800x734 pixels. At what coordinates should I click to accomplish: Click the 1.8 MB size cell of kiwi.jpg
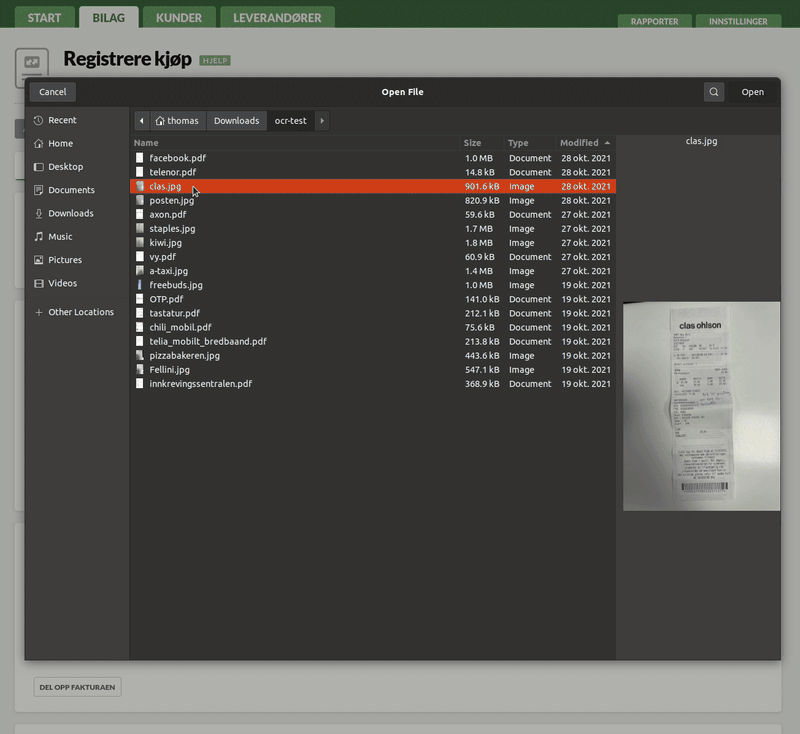tap(479, 243)
